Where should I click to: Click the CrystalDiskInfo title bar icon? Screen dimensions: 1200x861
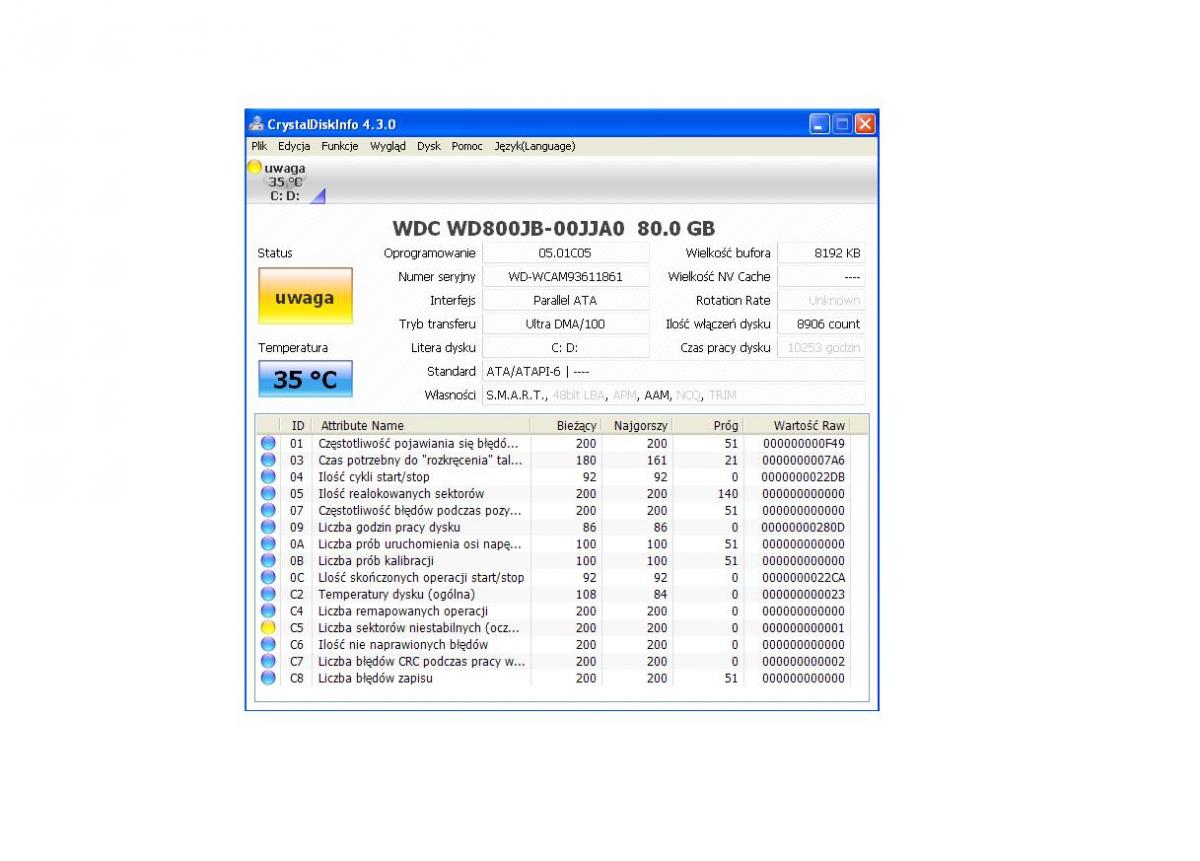point(257,124)
